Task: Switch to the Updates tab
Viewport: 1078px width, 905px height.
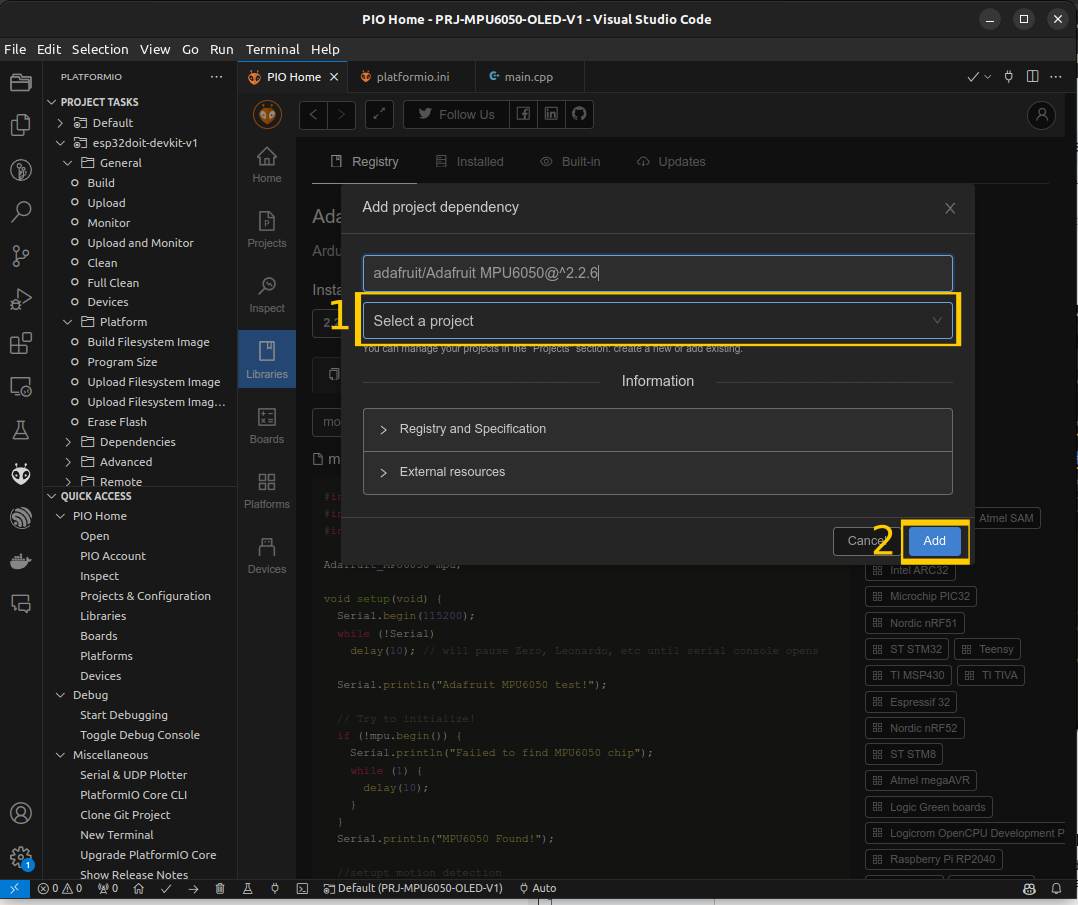Action: [671, 162]
